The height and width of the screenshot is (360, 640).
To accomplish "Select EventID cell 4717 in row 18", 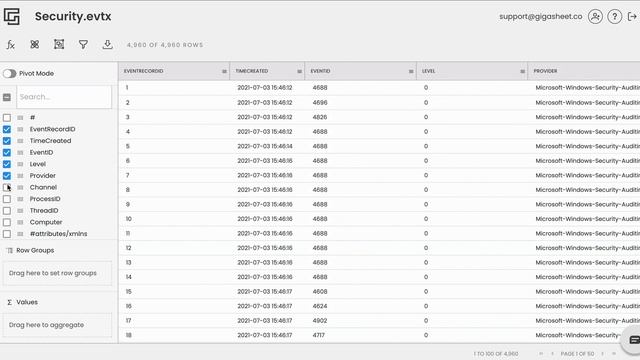I will point(318,336).
